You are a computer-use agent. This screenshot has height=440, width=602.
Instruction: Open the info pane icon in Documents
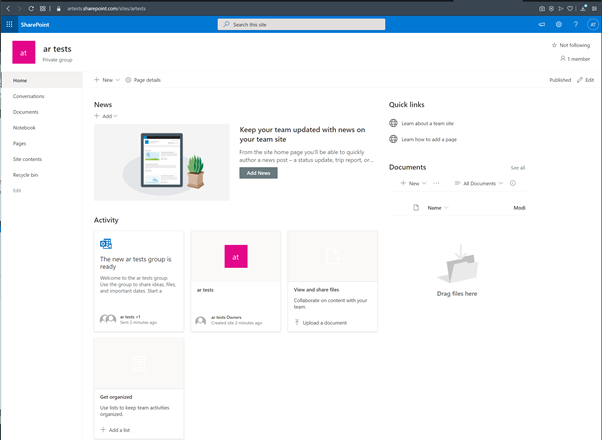pyautogui.click(x=513, y=183)
